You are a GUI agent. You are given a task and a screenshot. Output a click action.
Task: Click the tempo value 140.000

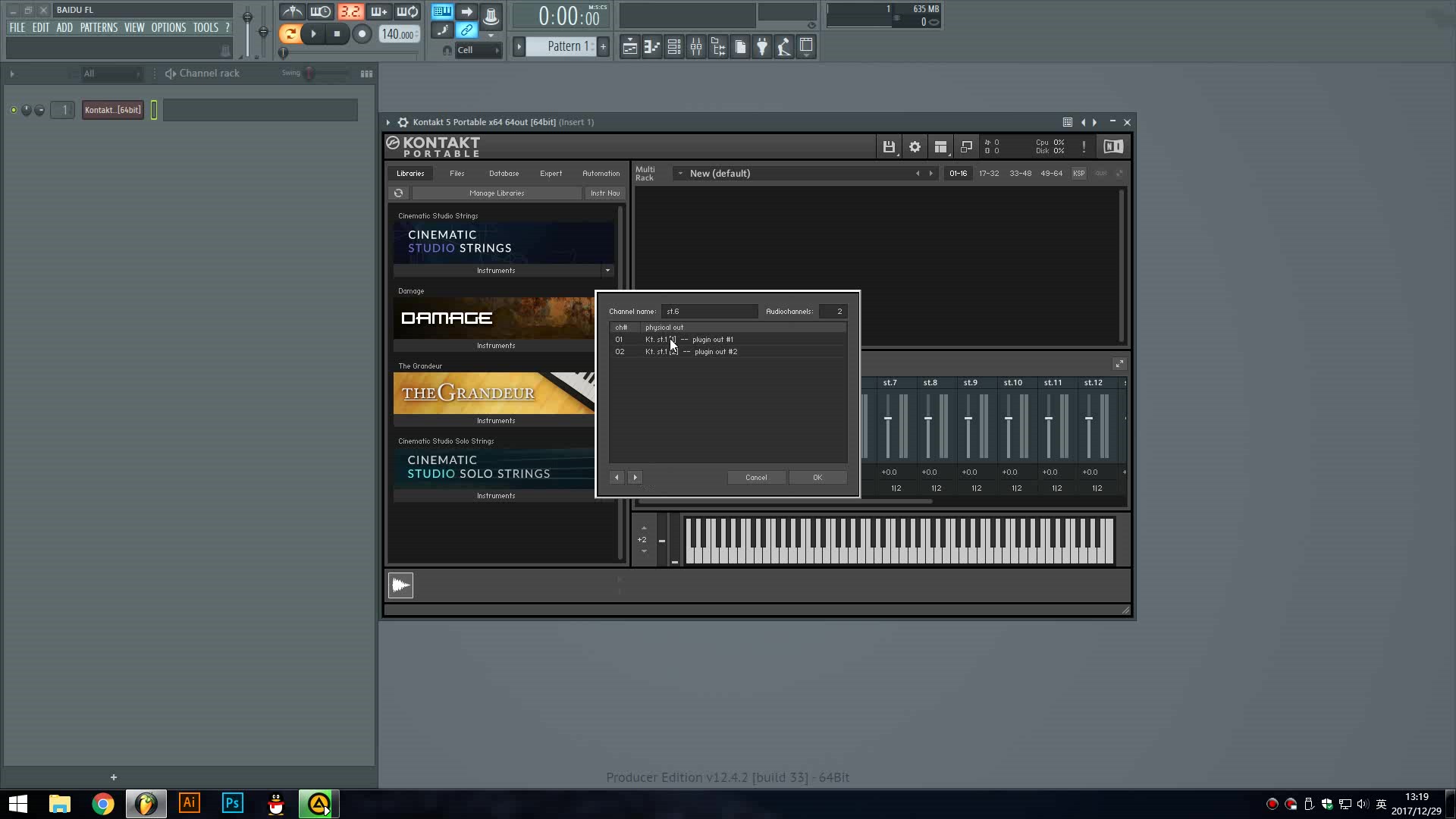click(398, 34)
